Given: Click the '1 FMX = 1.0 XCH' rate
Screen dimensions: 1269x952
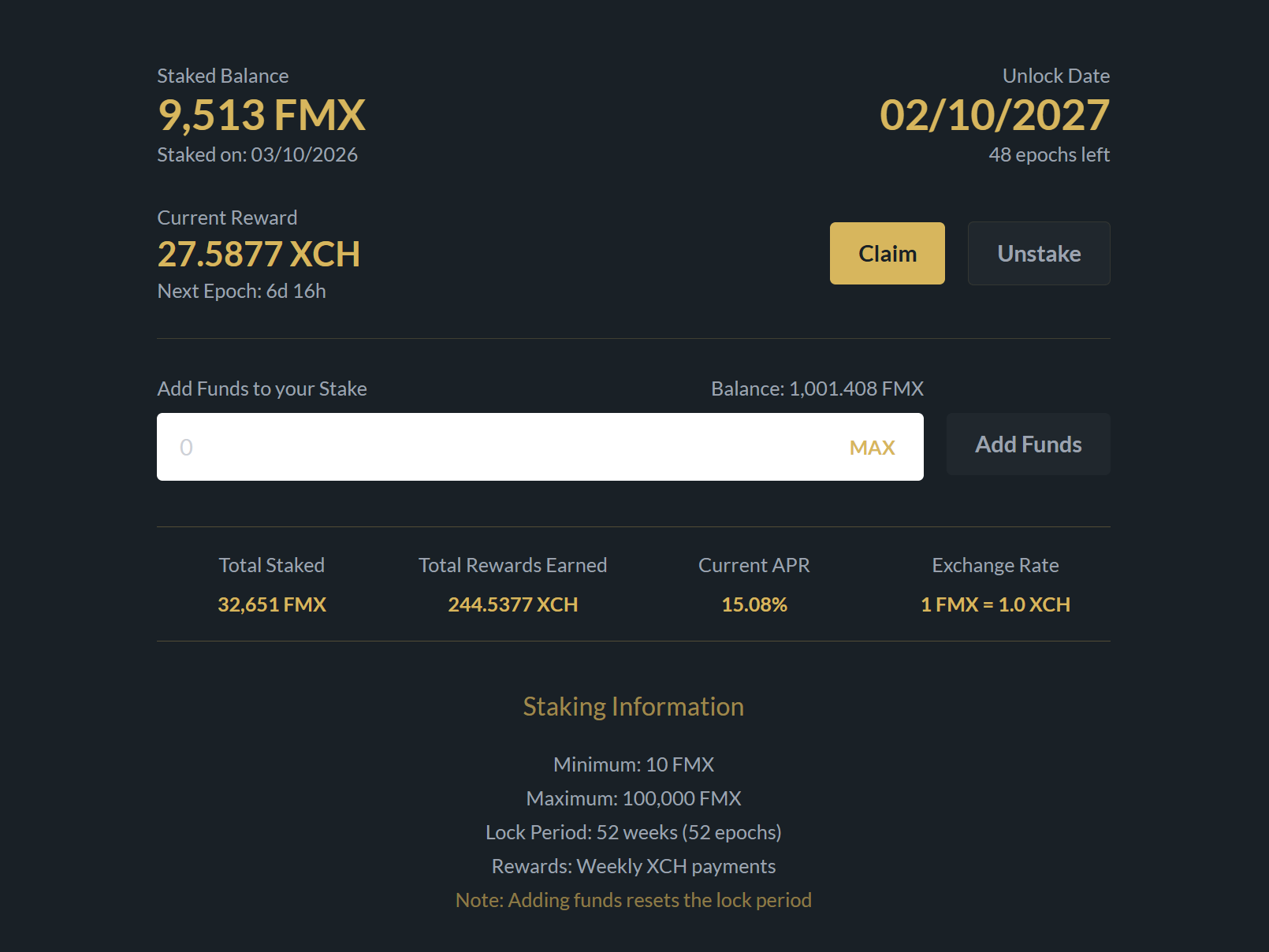Looking at the screenshot, I should click(x=995, y=604).
